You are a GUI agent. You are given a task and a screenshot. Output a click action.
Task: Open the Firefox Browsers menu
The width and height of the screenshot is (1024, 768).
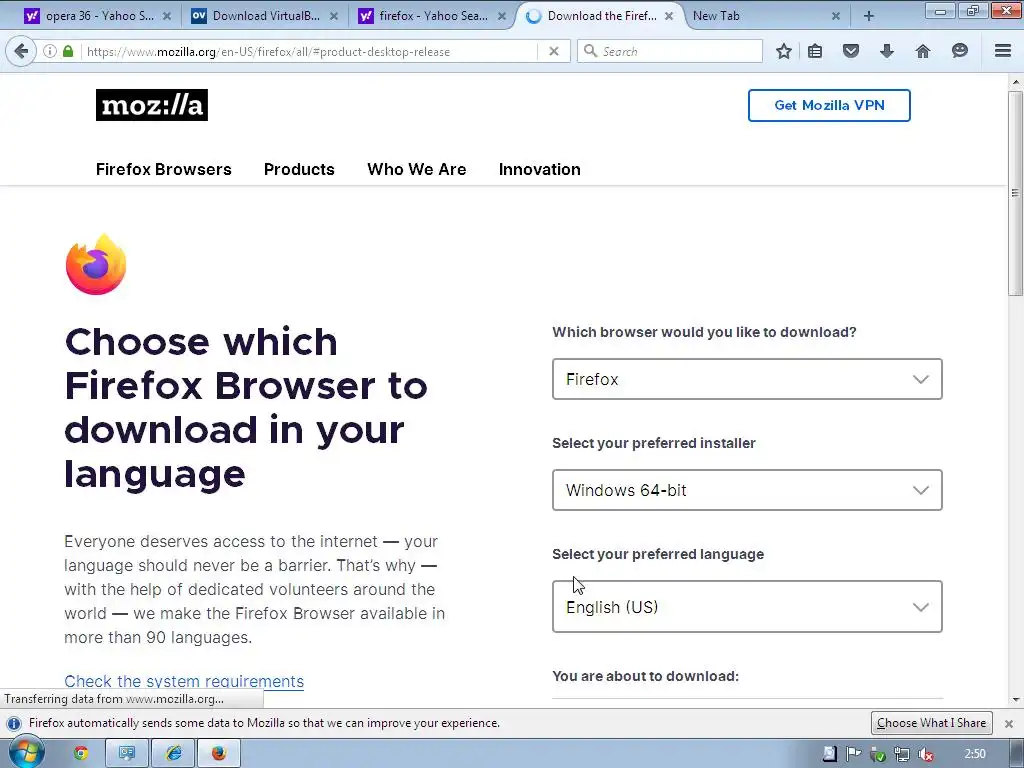click(x=163, y=169)
